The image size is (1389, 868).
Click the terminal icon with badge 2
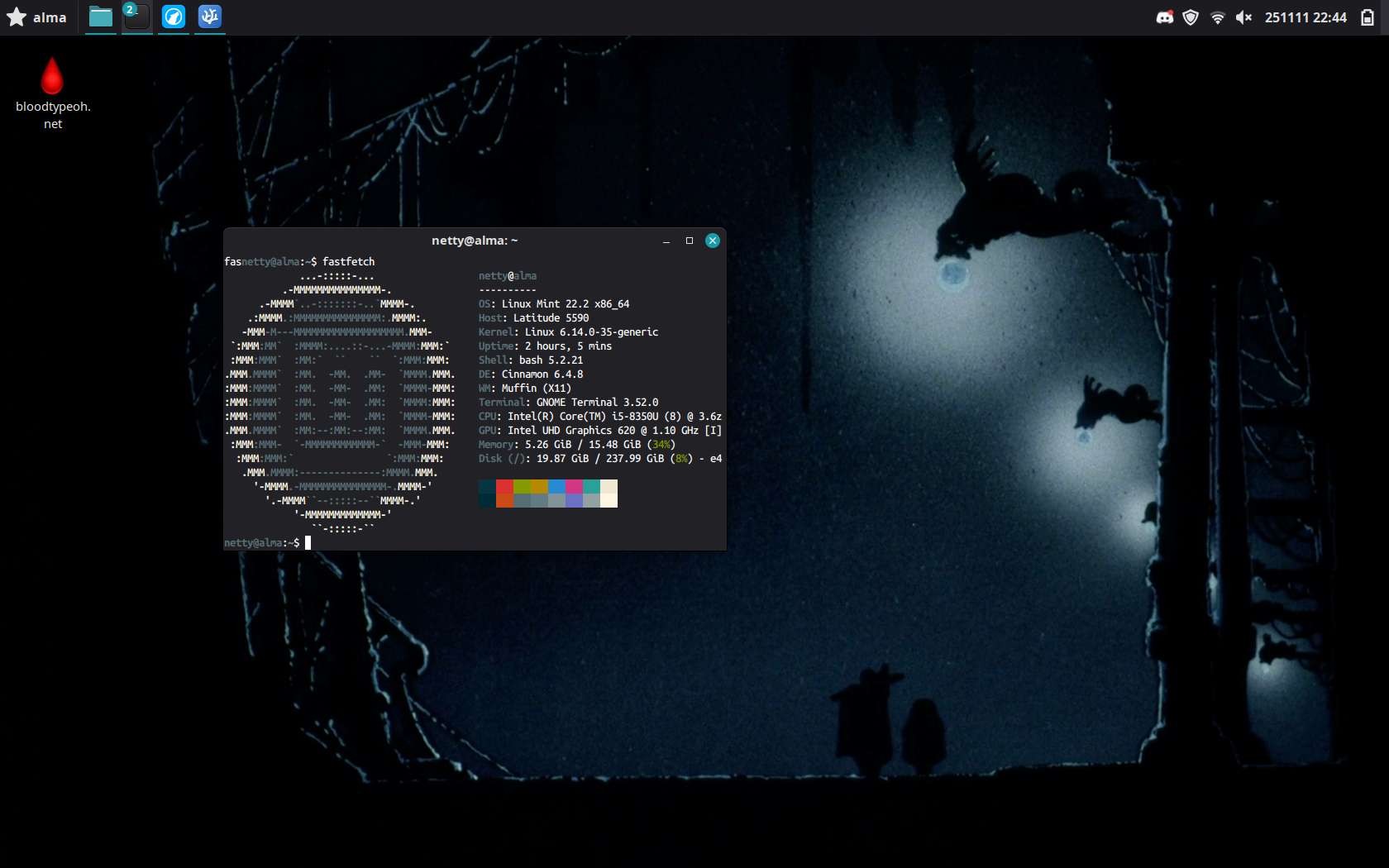136,17
